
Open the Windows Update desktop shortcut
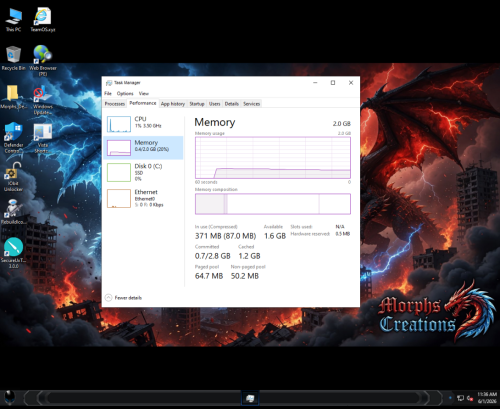(x=43, y=100)
